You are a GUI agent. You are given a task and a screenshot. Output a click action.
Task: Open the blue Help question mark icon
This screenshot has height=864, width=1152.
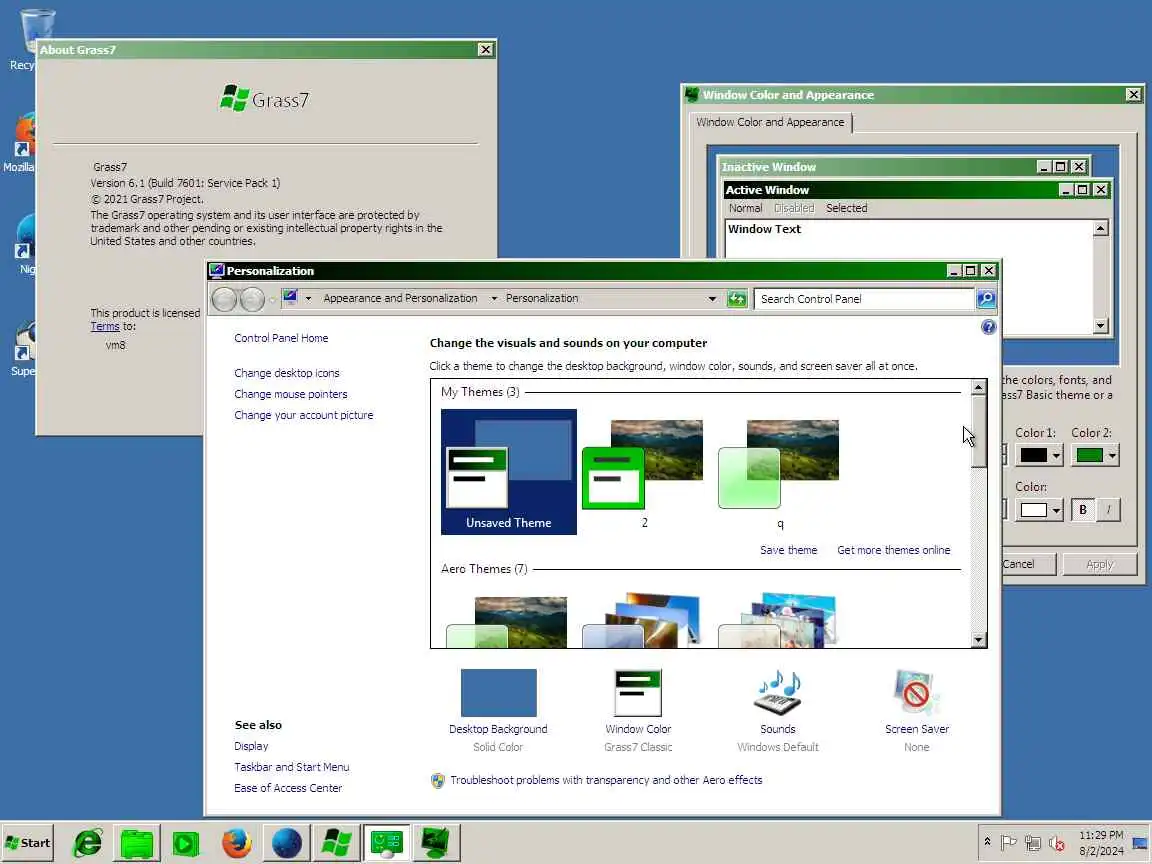click(989, 327)
